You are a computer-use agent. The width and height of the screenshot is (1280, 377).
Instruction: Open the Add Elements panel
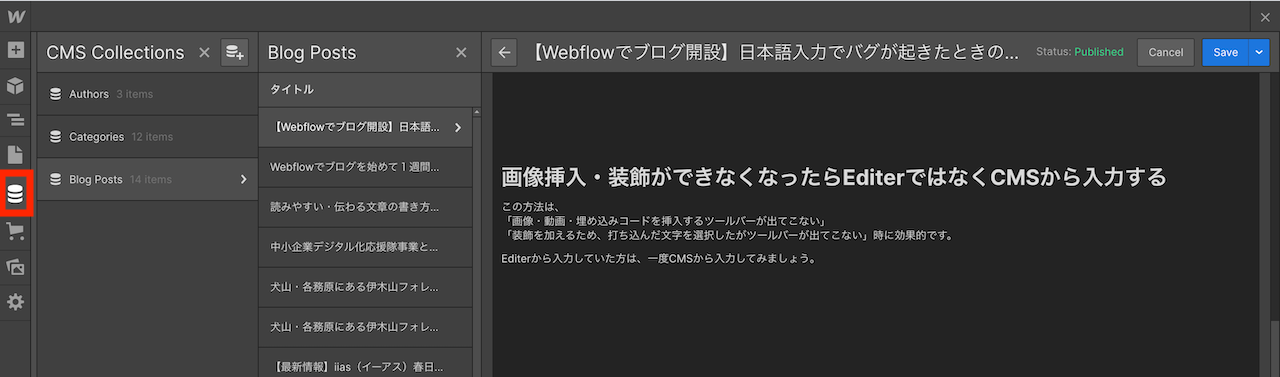pyautogui.click(x=15, y=49)
